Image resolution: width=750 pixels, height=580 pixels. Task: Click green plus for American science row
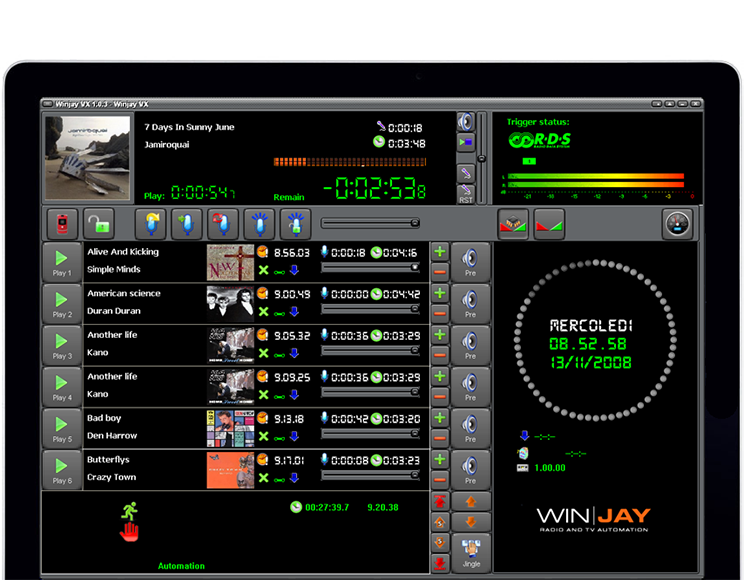click(x=440, y=293)
